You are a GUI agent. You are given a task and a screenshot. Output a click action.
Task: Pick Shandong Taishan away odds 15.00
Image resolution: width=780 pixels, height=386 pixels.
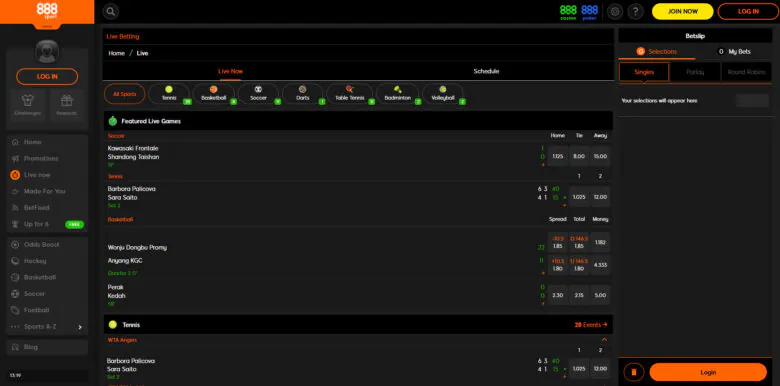(x=600, y=156)
